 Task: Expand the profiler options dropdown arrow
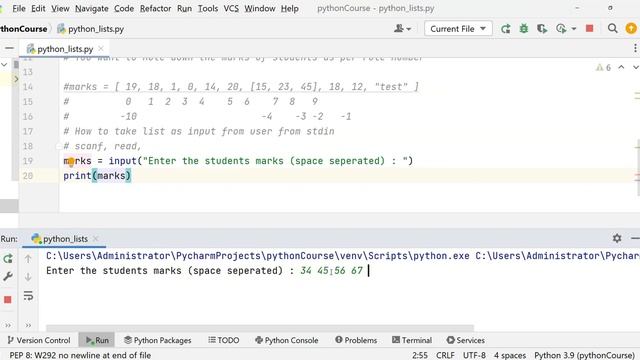pos(573,29)
